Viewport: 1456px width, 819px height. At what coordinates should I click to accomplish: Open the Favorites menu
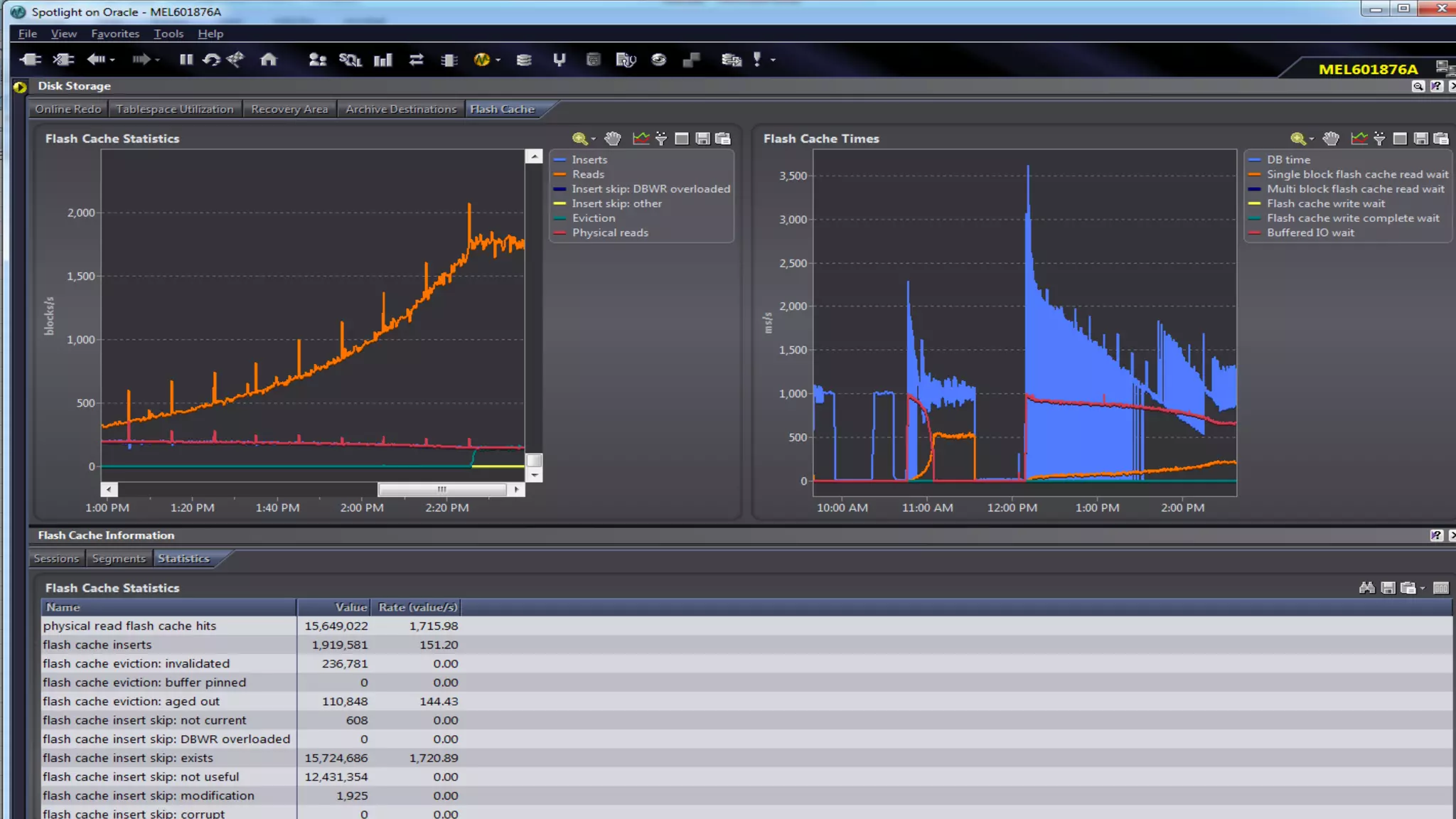coord(114,33)
